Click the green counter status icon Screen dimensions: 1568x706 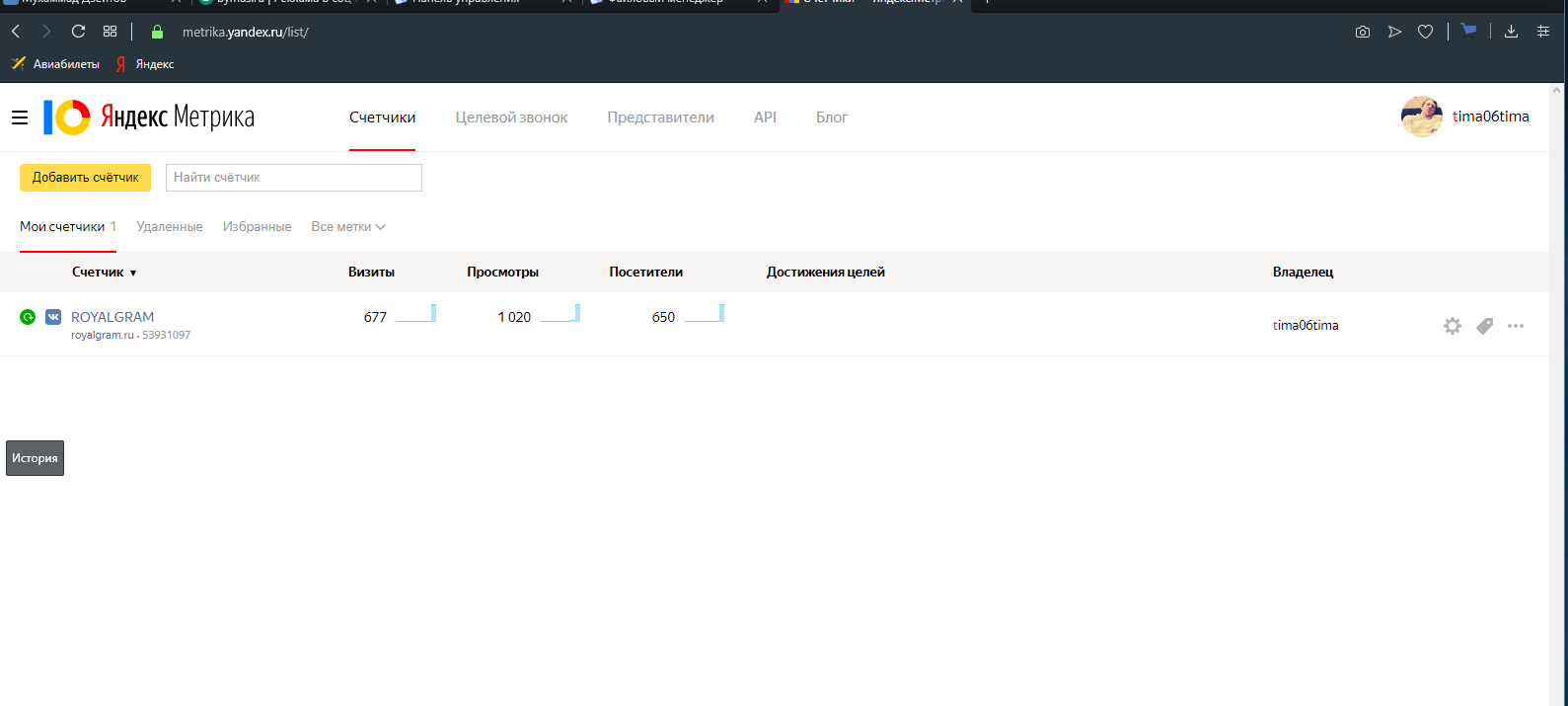pyautogui.click(x=28, y=317)
